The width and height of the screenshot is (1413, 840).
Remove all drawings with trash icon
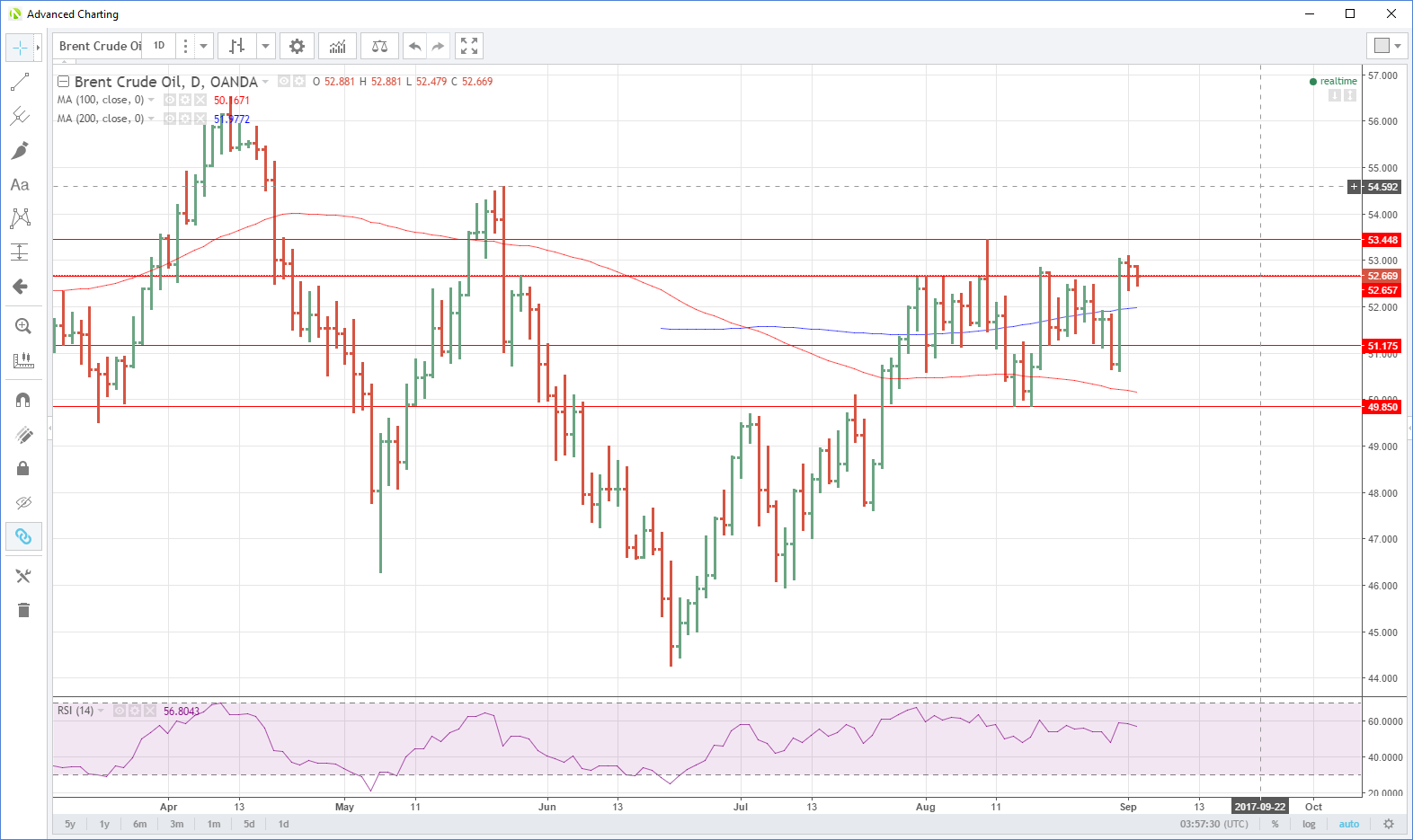coord(23,610)
